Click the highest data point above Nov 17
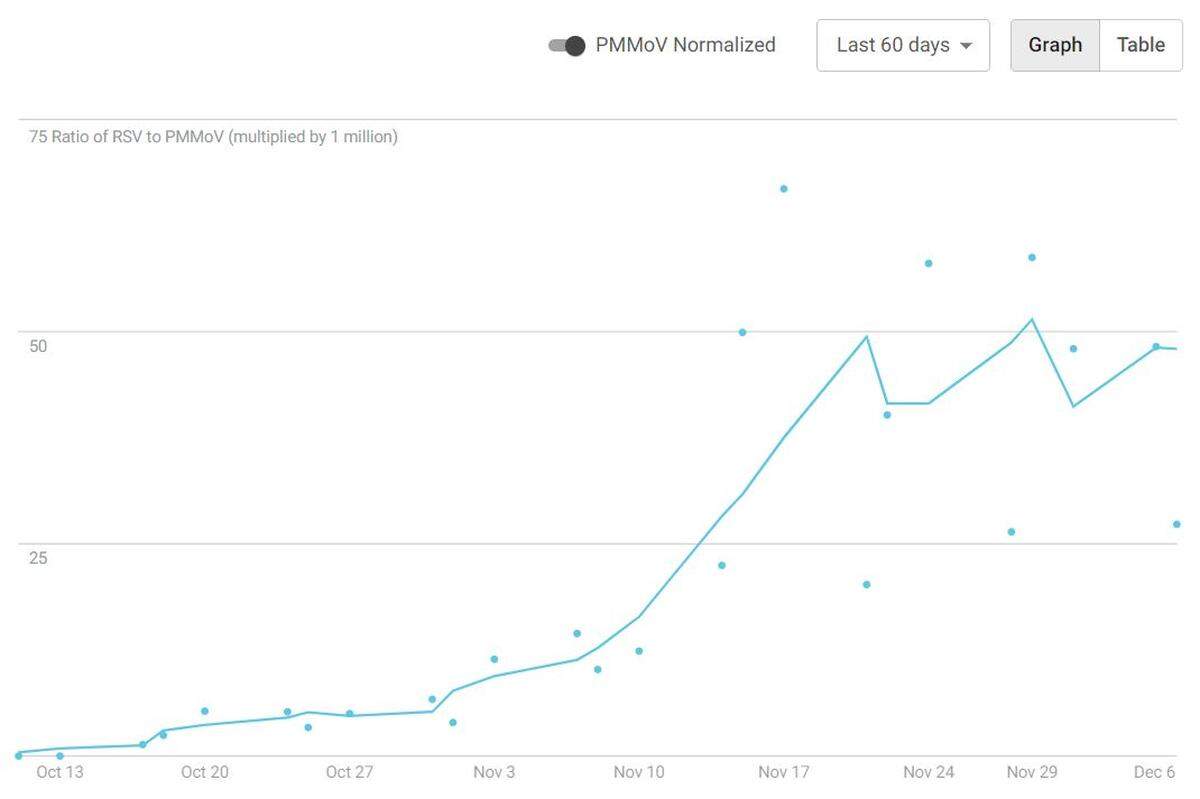 pyautogui.click(x=784, y=189)
